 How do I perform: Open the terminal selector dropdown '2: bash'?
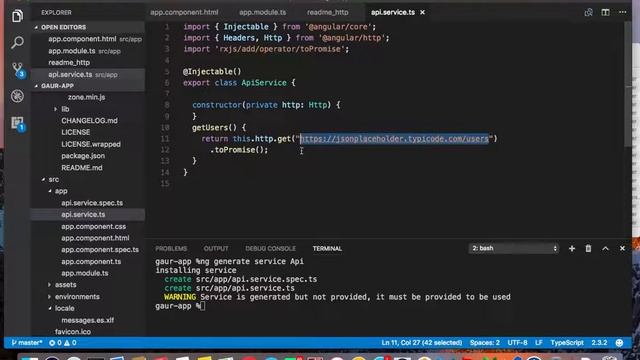point(514,248)
